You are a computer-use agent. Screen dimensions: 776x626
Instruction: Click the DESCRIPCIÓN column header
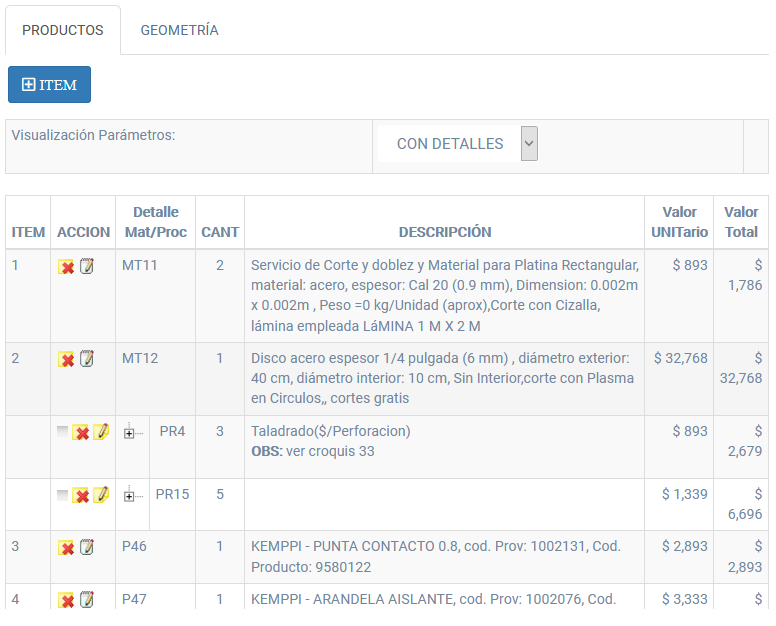click(444, 232)
